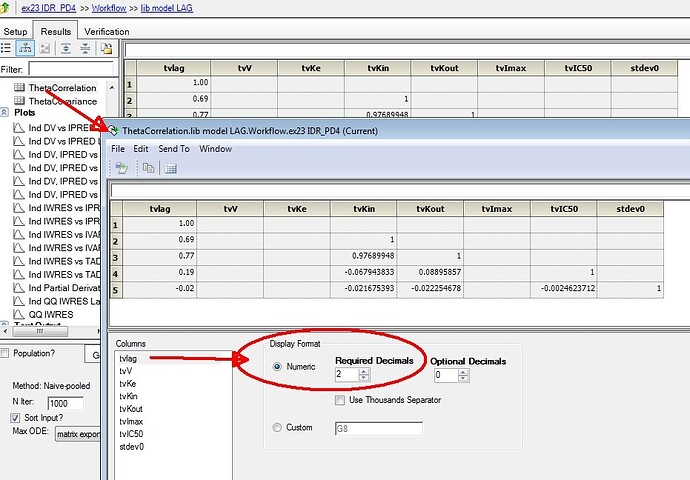Click the Custom format field showing G8
This screenshot has height=480, width=690.
(378, 428)
